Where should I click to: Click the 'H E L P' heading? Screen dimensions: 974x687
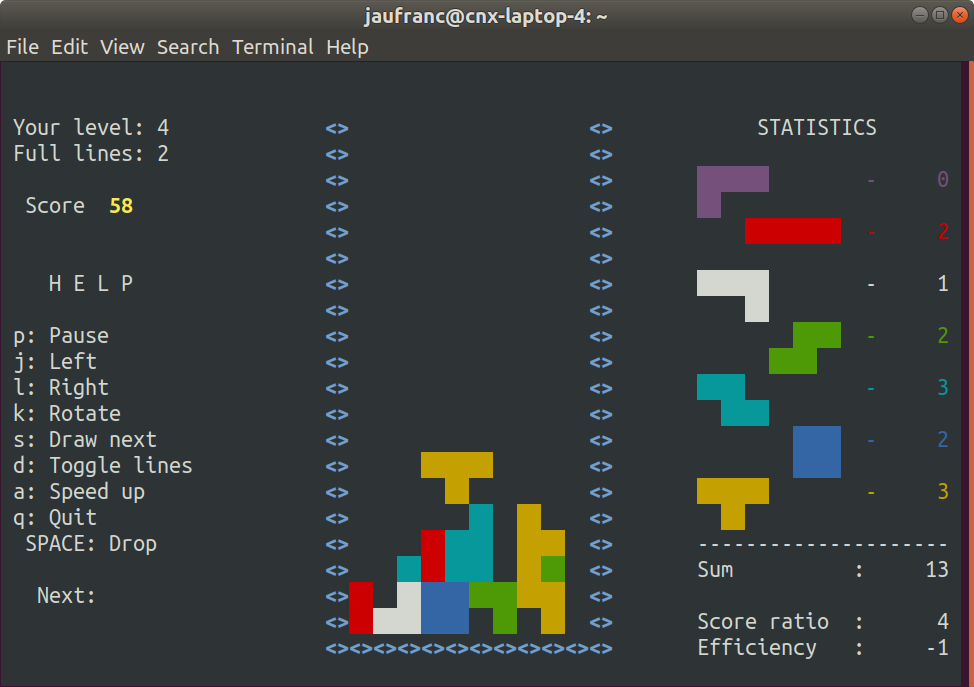click(91, 284)
